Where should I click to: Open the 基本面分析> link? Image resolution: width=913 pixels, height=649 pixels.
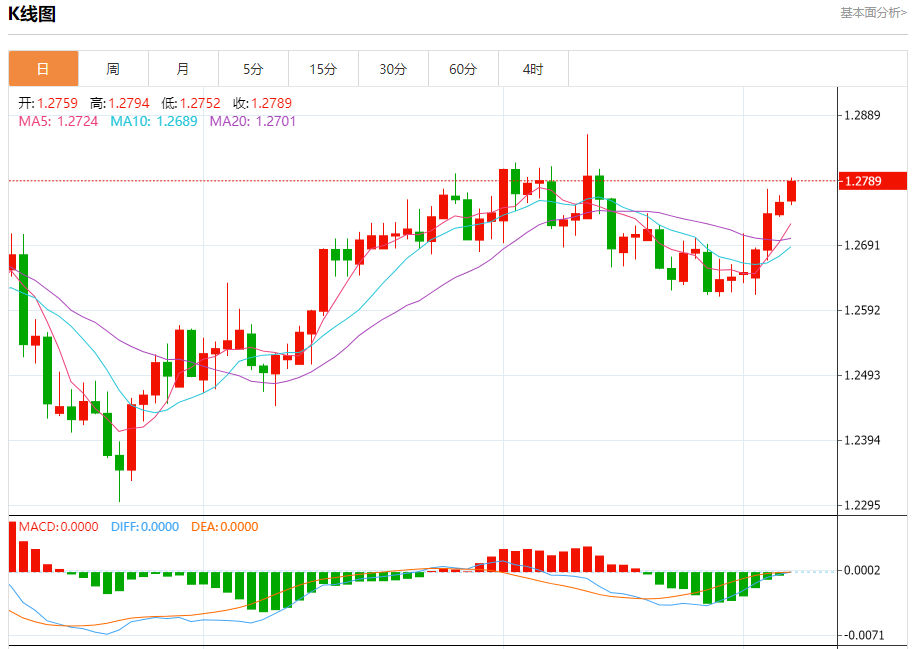point(873,12)
